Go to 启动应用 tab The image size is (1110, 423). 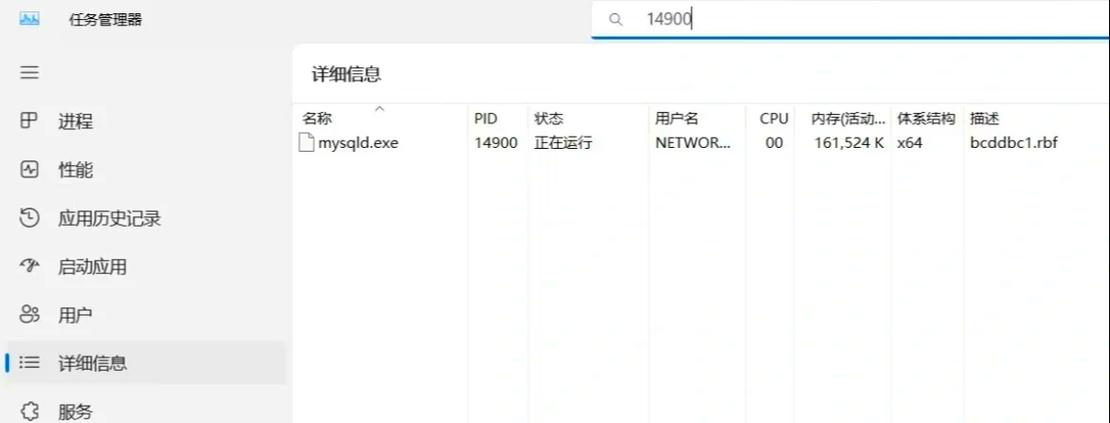[x=146, y=267]
